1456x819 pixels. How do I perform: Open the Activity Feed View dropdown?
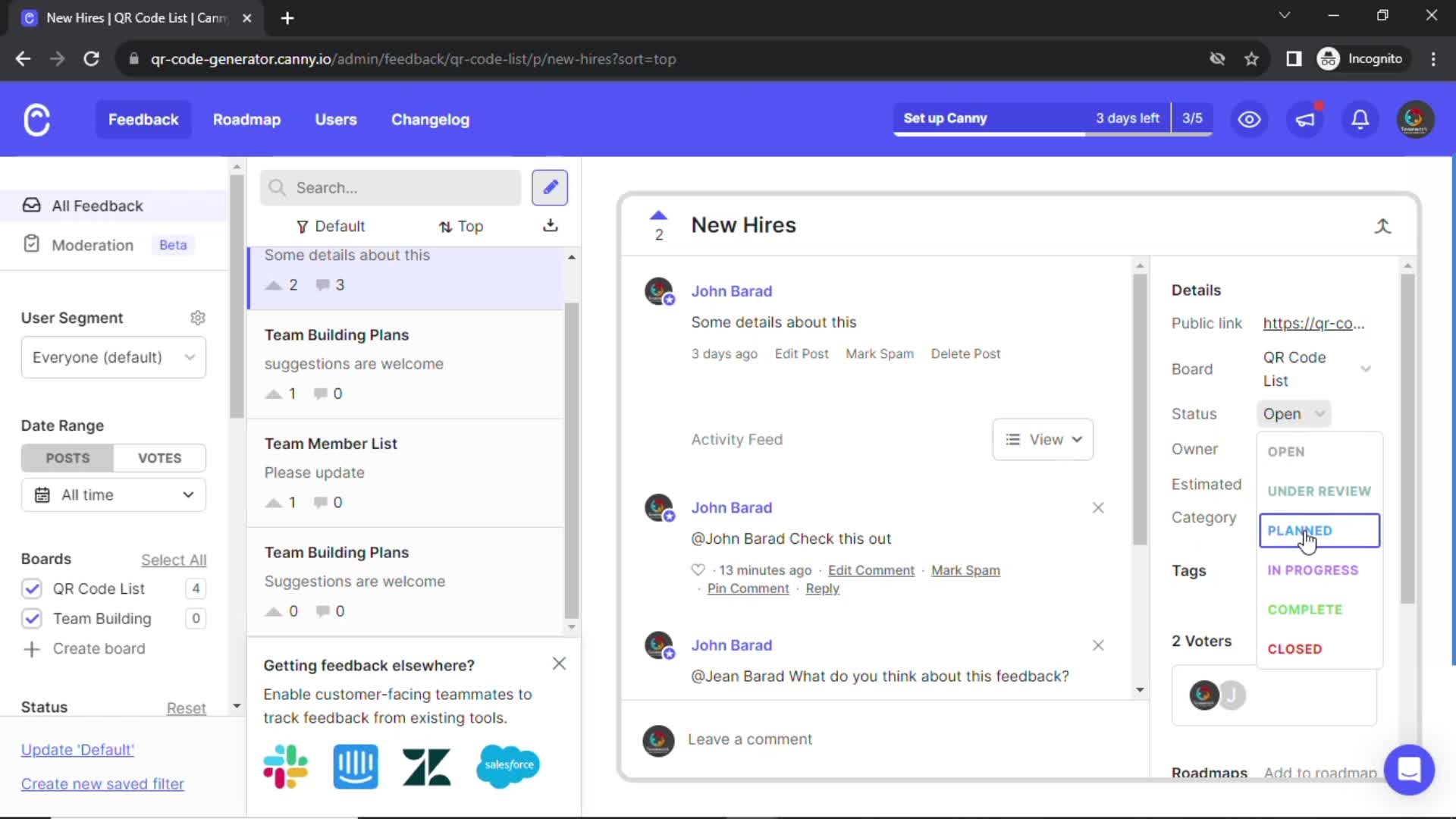pos(1043,440)
